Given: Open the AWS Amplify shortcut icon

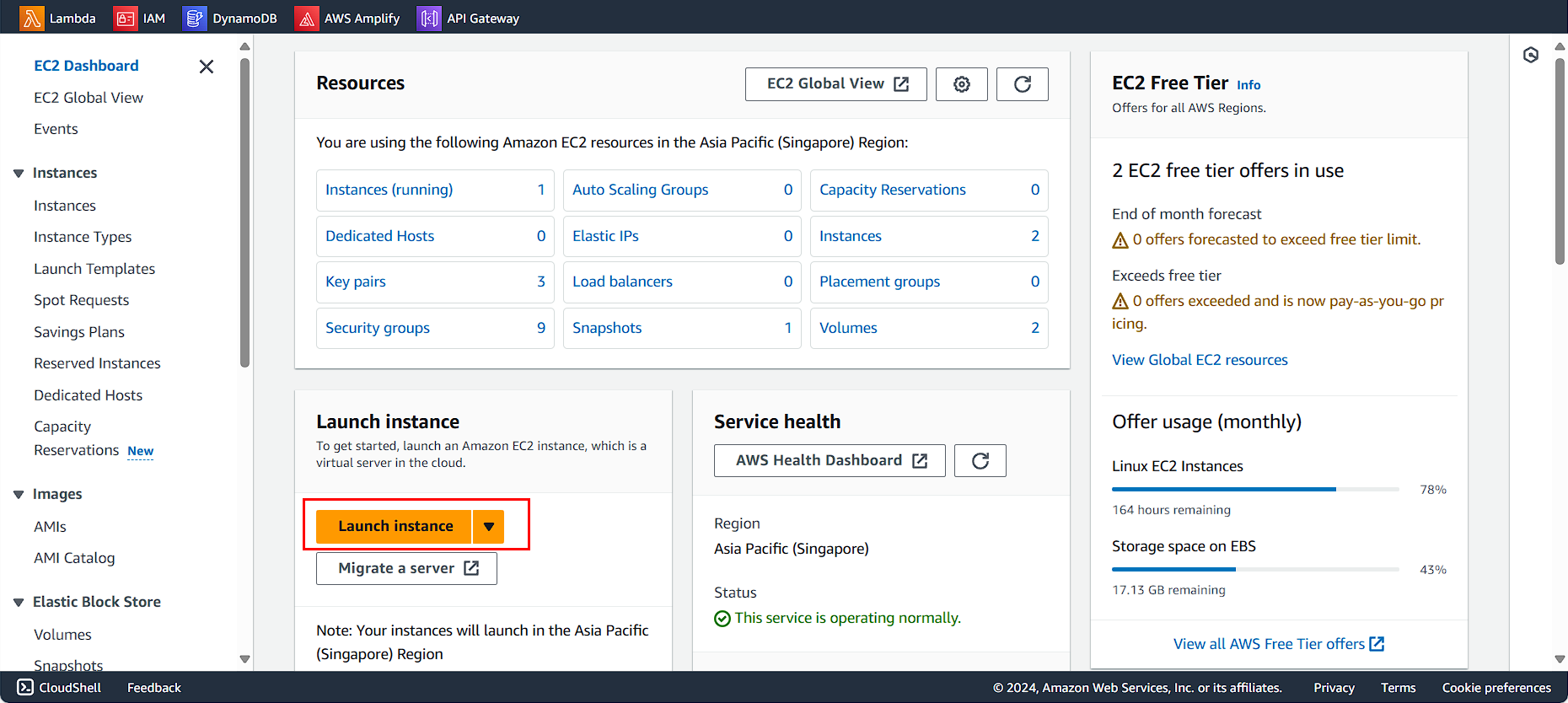Looking at the screenshot, I should pos(307,18).
